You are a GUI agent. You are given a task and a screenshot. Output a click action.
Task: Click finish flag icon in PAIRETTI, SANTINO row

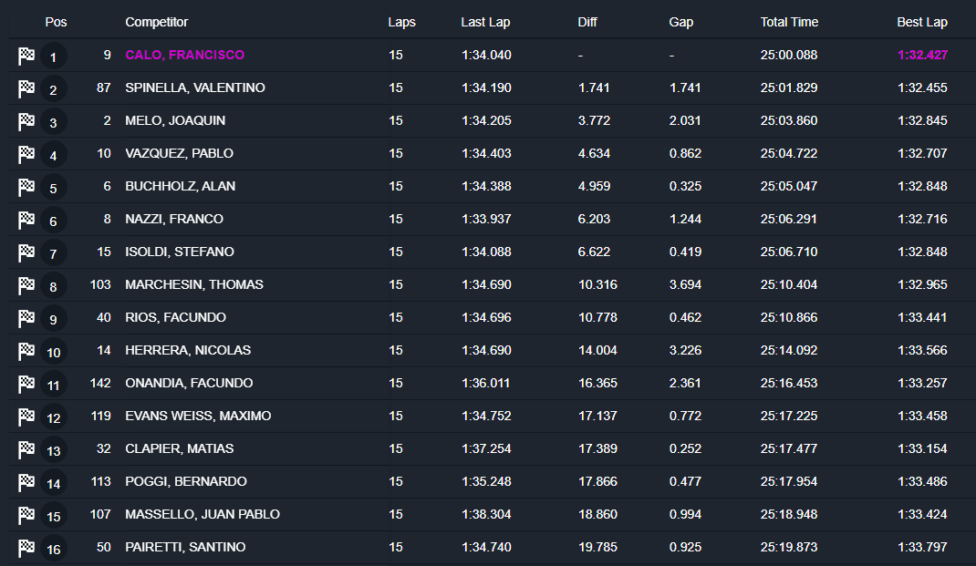[26, 548]
